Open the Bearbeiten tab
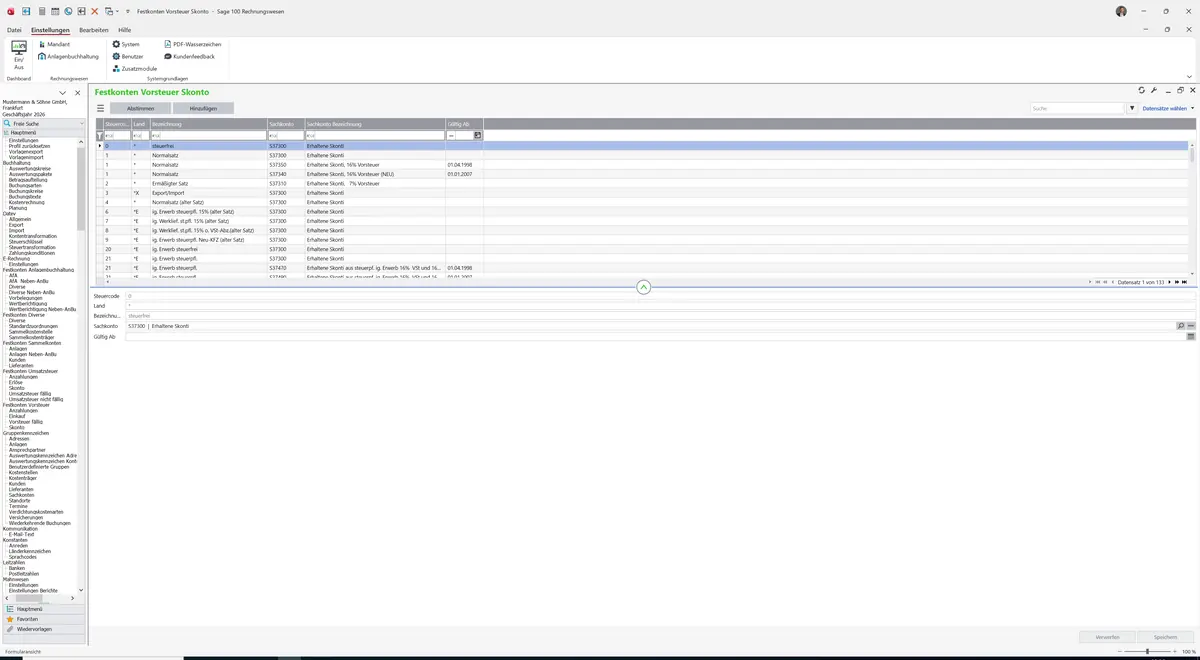 pyautogui.click(x=94, y=30)
